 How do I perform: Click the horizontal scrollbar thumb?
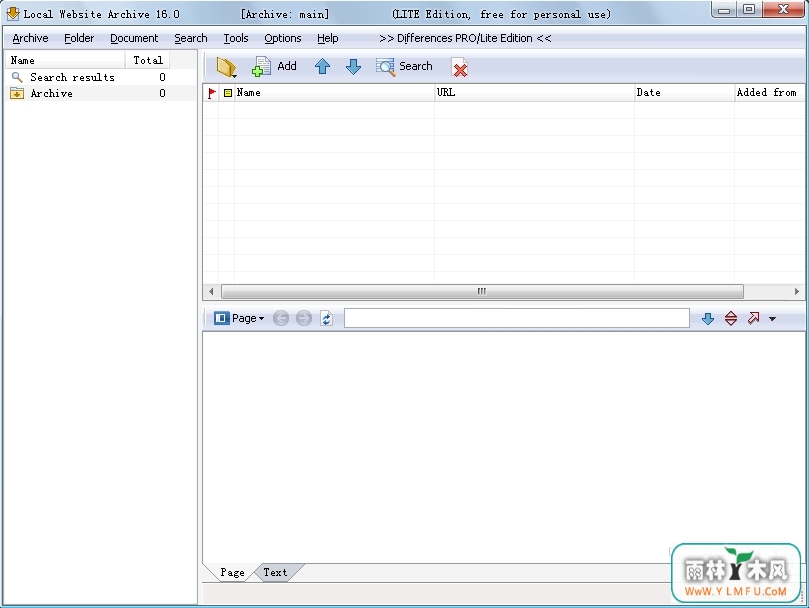482,292
